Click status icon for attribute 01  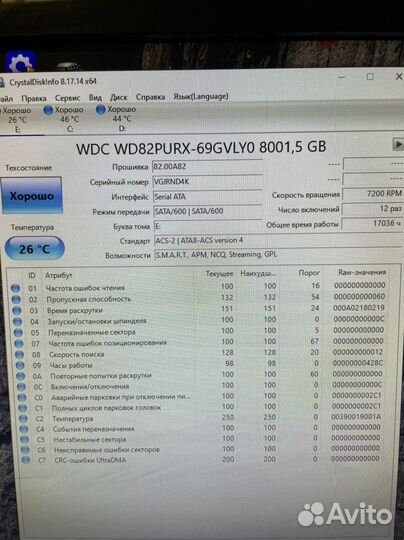pyautogui.click(x=15, y=288)
